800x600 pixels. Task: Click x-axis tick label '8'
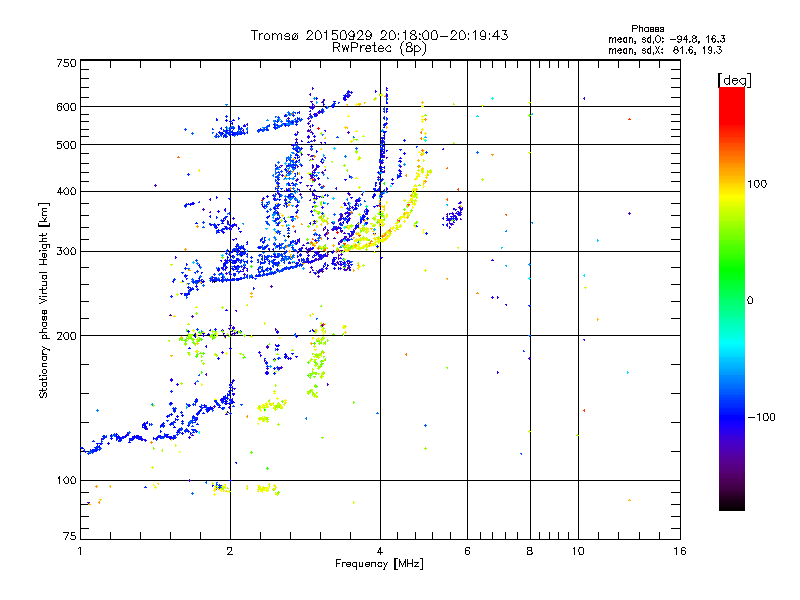(x=530, y=551)
